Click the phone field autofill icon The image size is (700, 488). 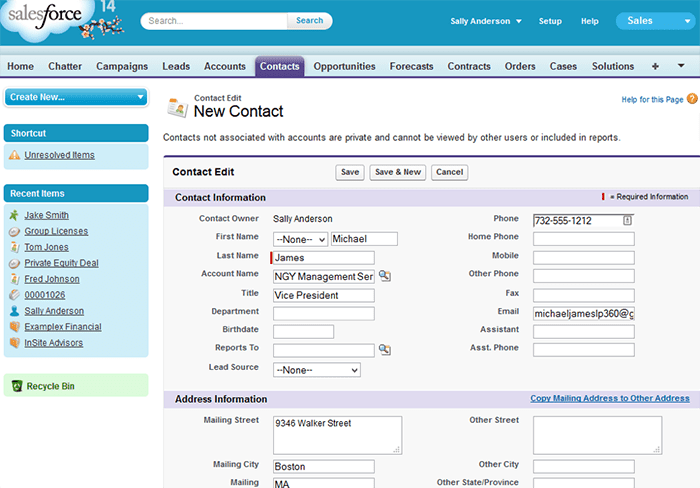click(627, 220)
